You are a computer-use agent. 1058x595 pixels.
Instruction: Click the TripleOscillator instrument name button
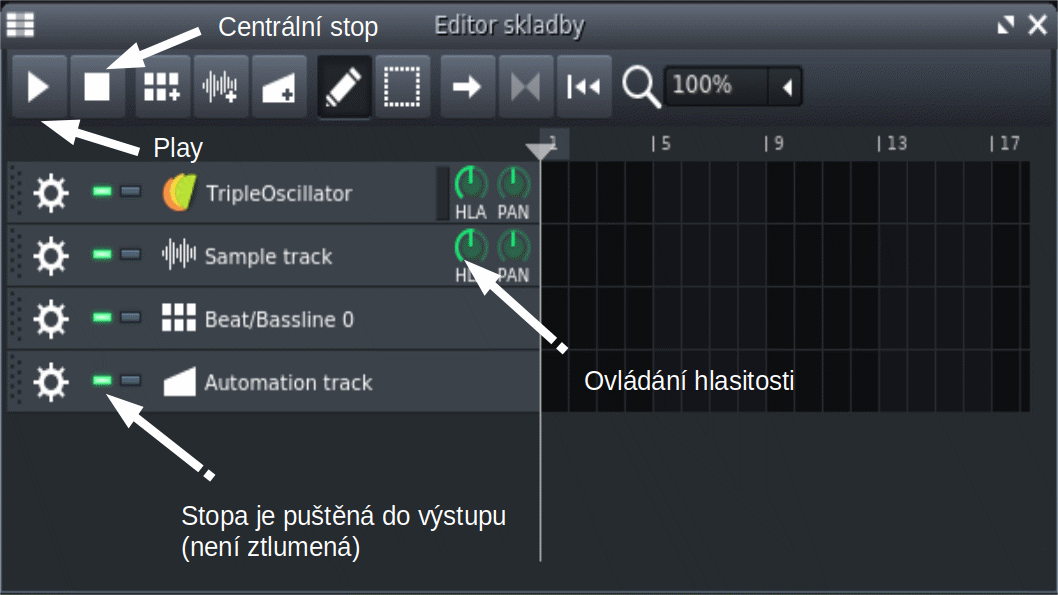[x=278, y=193]
